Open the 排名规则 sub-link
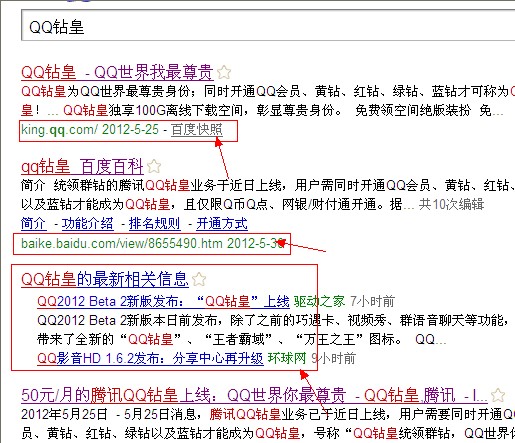The image size is (515, 443). (x=155, y=224)
